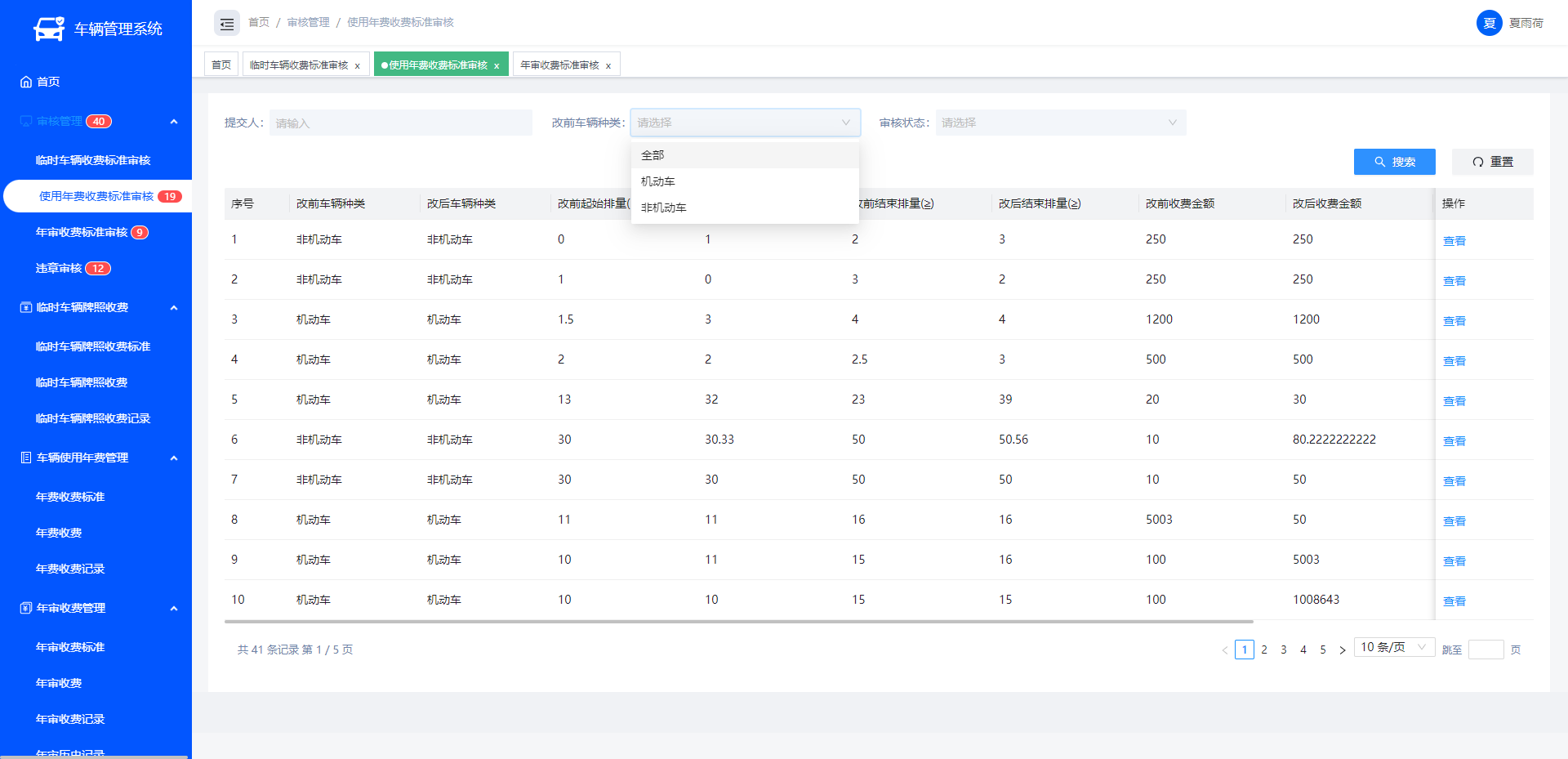Open 年费收费 in the sidebar
Screen dimensions: 1568x759
tap(59, 533)
